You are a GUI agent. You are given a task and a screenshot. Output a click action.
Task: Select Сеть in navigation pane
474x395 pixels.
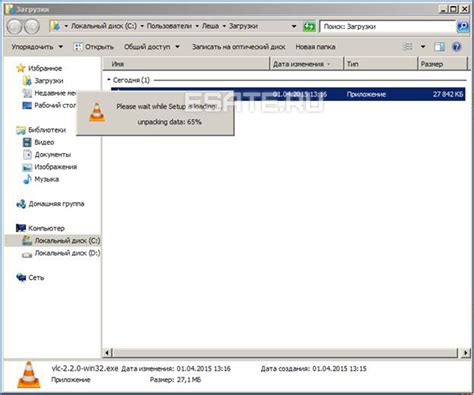(36, 278)
